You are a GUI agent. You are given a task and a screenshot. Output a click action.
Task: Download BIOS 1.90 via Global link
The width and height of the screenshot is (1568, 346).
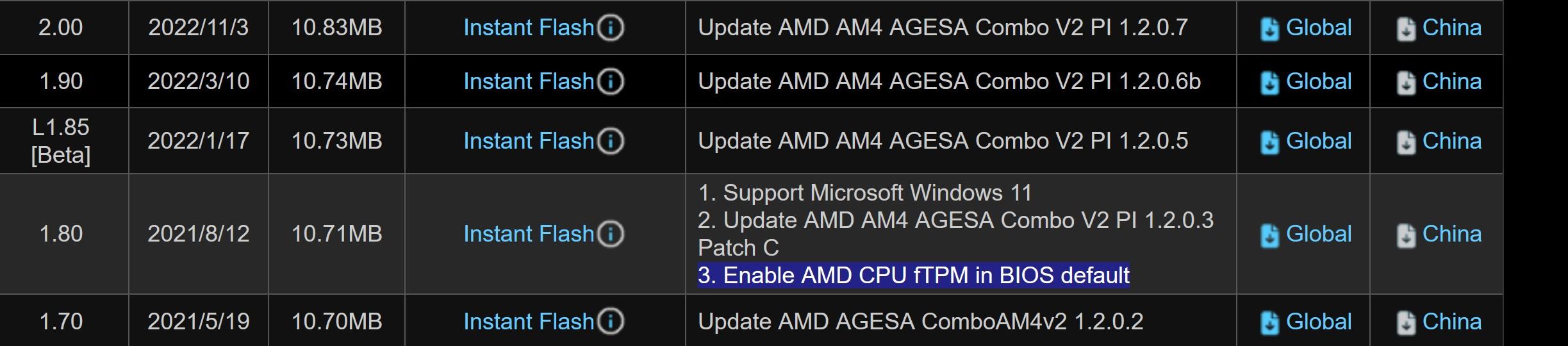(1318, 81)
